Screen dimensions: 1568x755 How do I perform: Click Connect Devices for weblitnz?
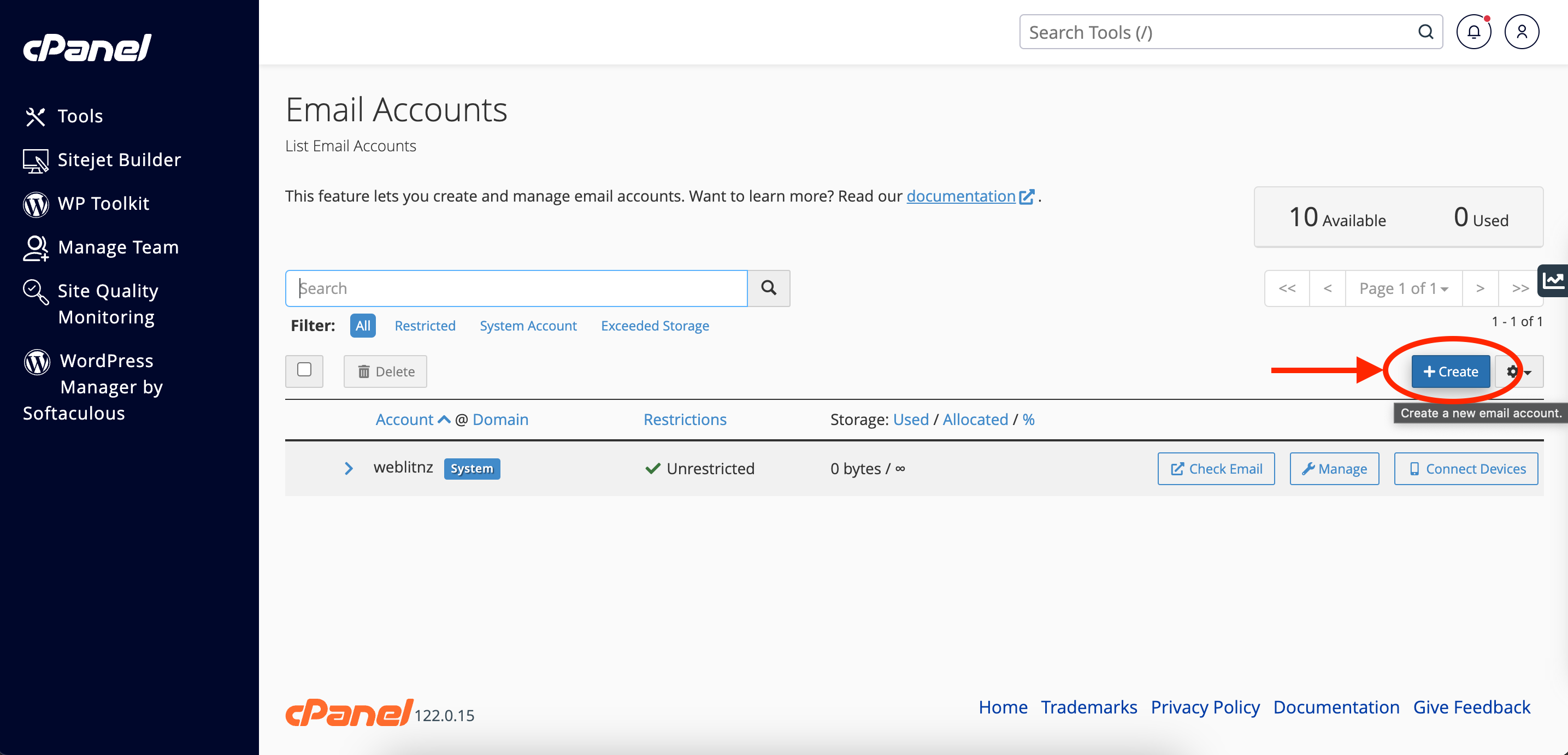click(x=1466, y=468)
